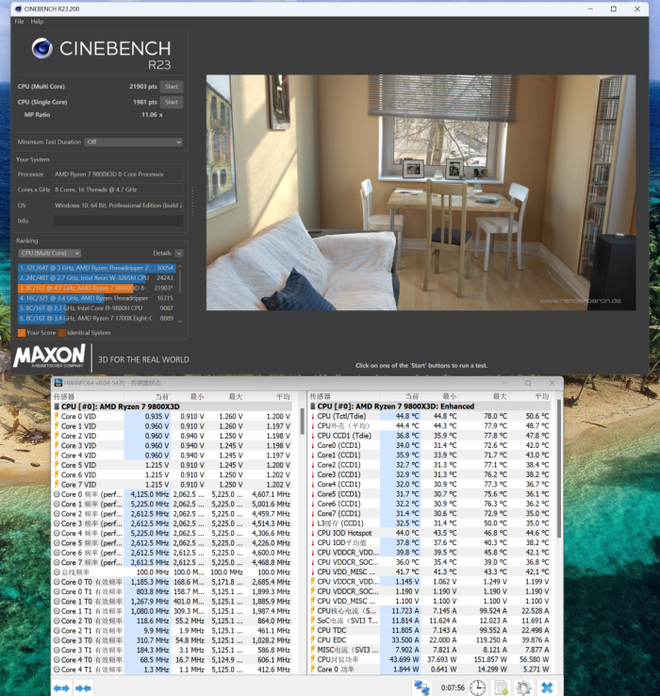Image resolution: width=660 pixels, height=696 pixels.
Task: Open the CPU (Multi Core) ranking dropdown
Action: (x=48, y=253)
